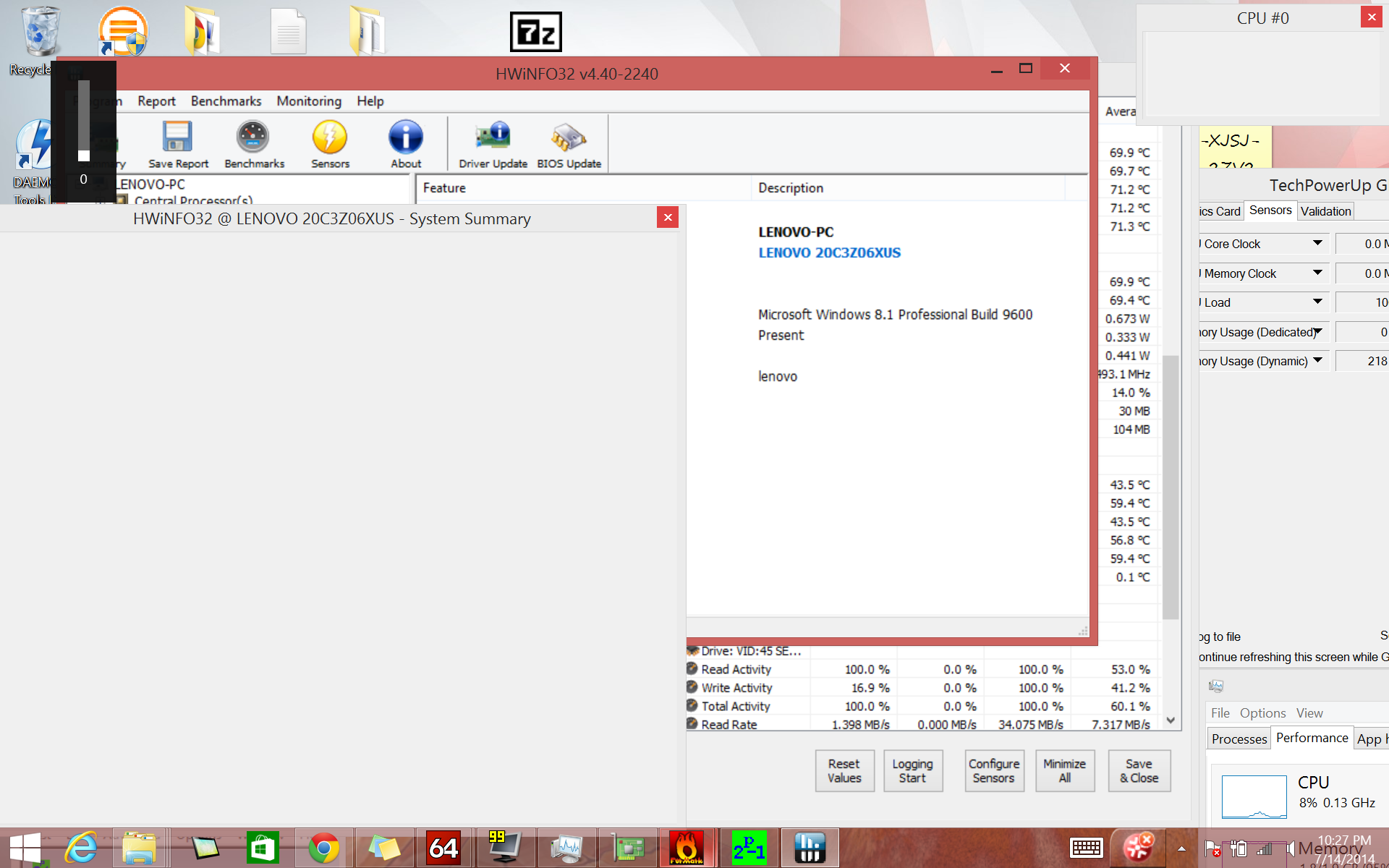Click the Task Manager window title icon
Screen dimensions: 1389x868
[x=1216, y=686]
